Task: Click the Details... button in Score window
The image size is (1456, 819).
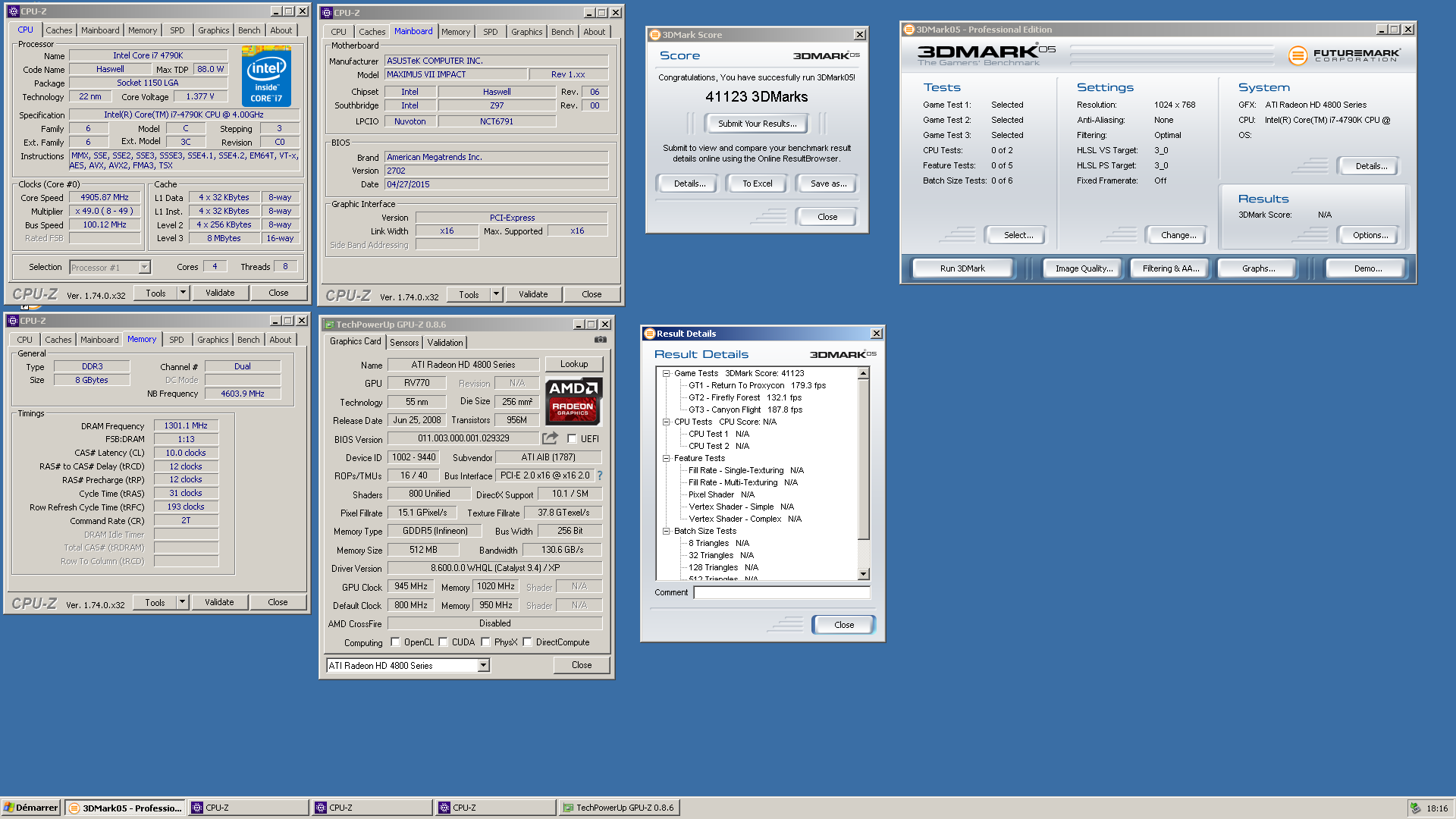Action: pyautogui.click(x=689, y=184)
